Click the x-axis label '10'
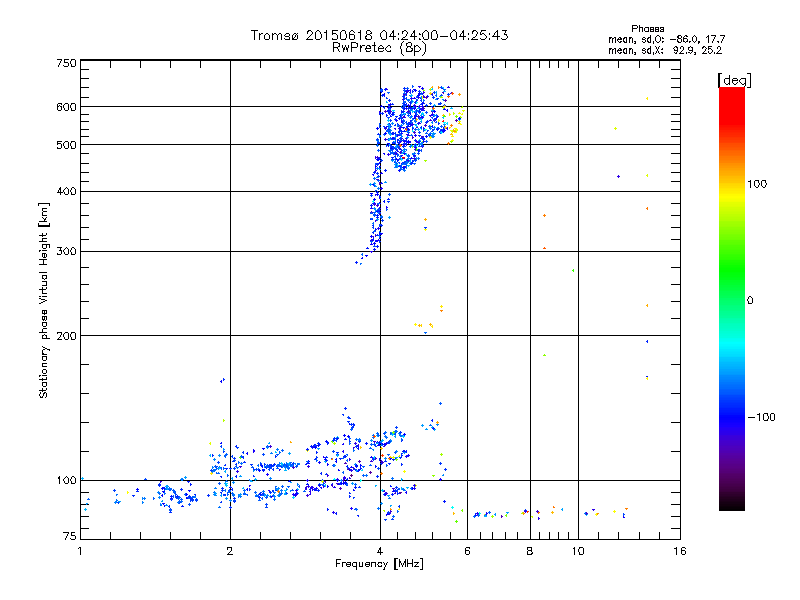800x600 pixels. point(578,551)
